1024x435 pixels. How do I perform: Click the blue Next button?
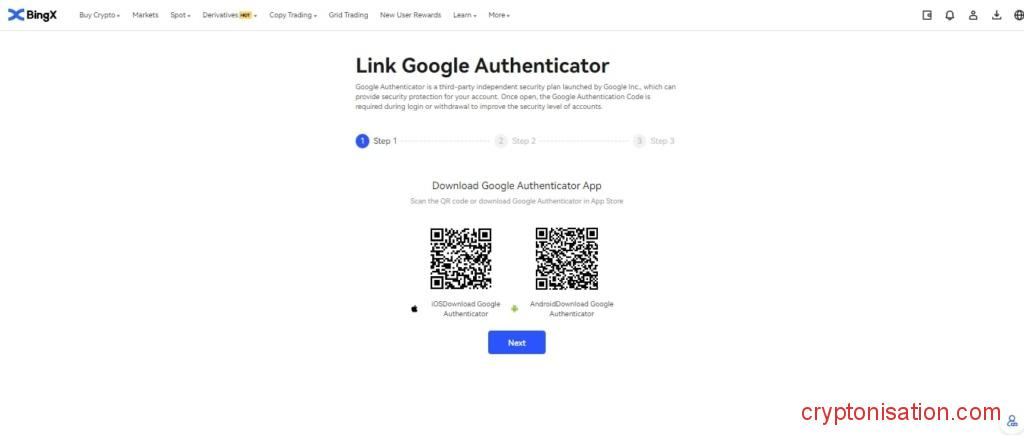pos(517,342)
